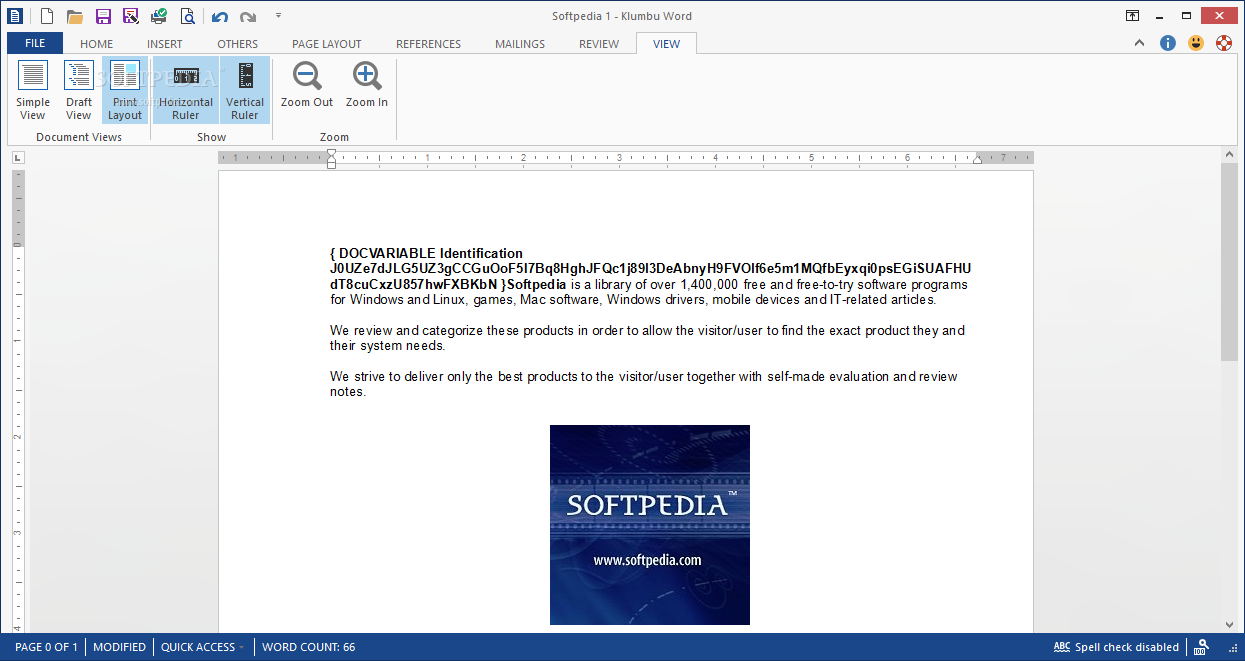1245x661 pixels.
Task: Switch to the INSERT tab
Action: click(165, 44)
